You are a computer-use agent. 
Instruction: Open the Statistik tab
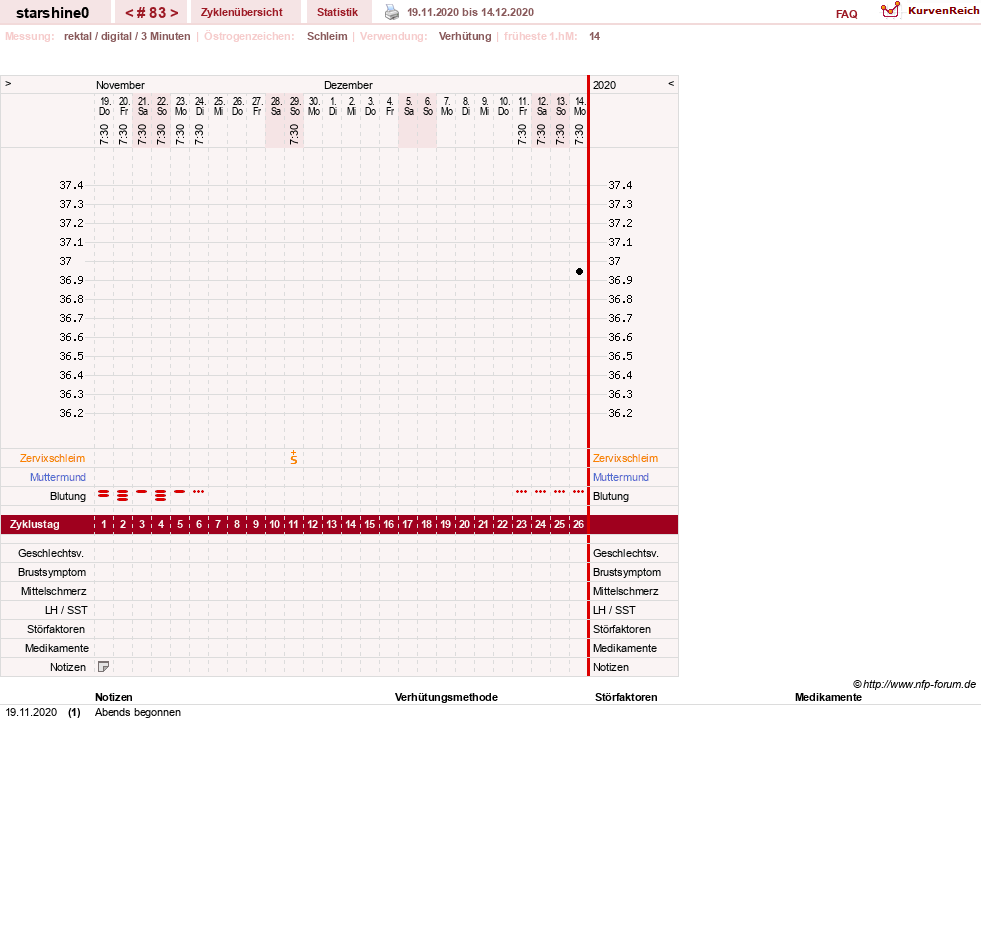pyautogui.click(x=337, y=13)
